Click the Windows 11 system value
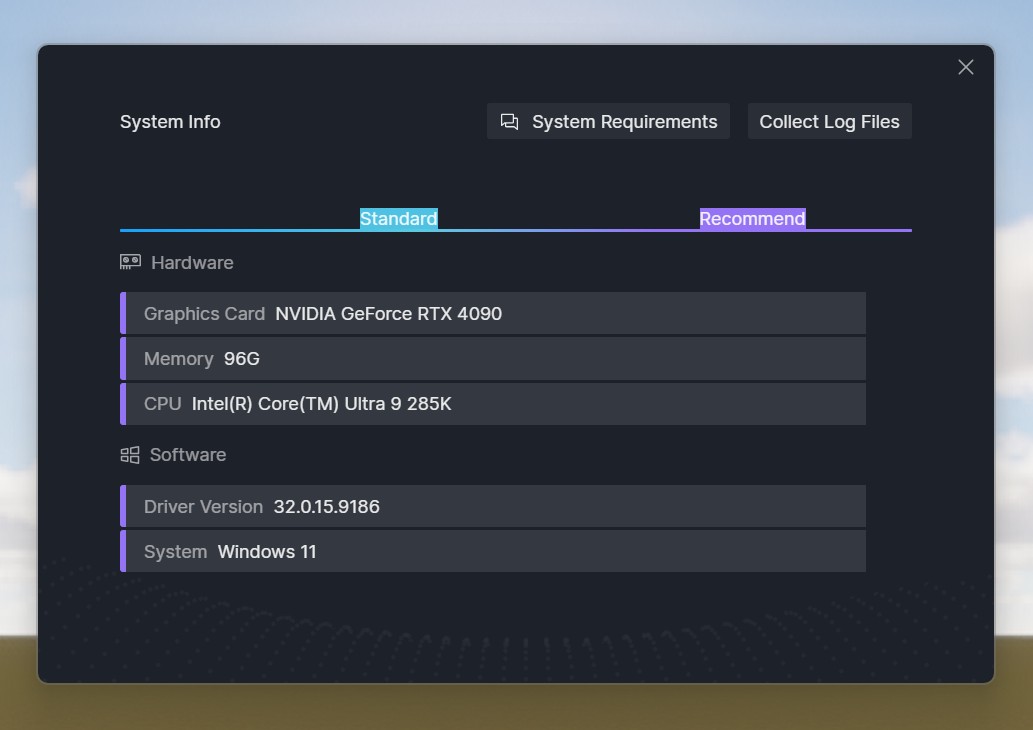1033x730 pixels. 267,552
